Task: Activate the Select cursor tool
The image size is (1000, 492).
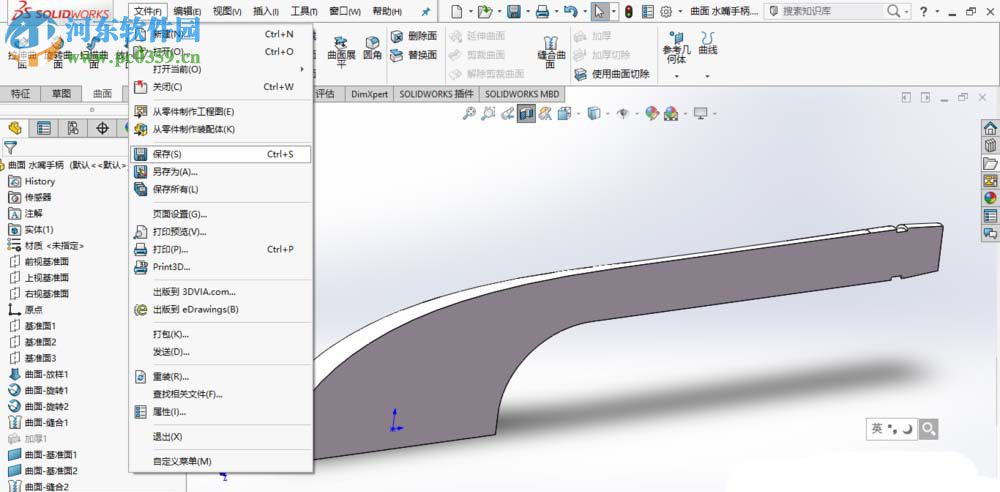Action: pyautogui.click(x=599, y=11)
